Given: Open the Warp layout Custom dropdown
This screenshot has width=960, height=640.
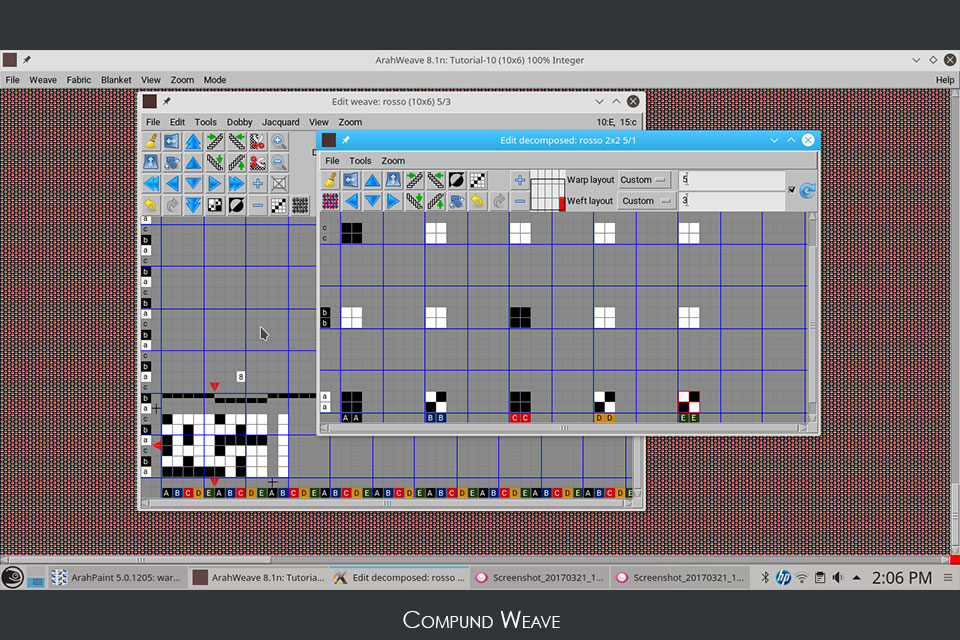Looking at the screenshot, I should 644,180.
